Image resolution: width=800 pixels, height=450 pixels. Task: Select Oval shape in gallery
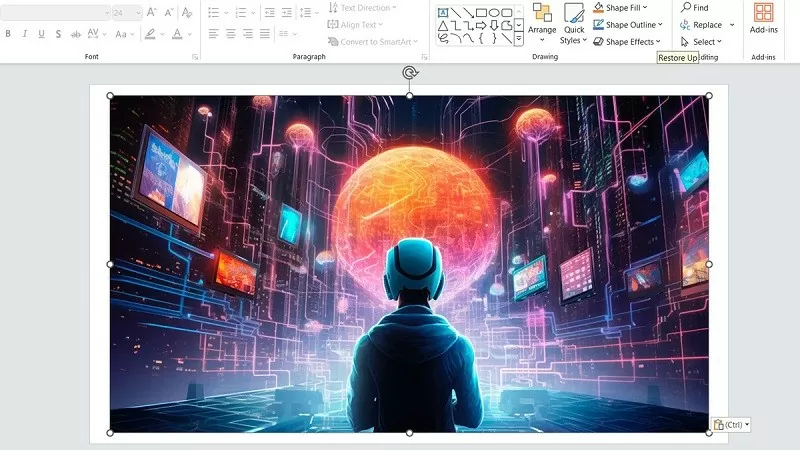point(494,13)
